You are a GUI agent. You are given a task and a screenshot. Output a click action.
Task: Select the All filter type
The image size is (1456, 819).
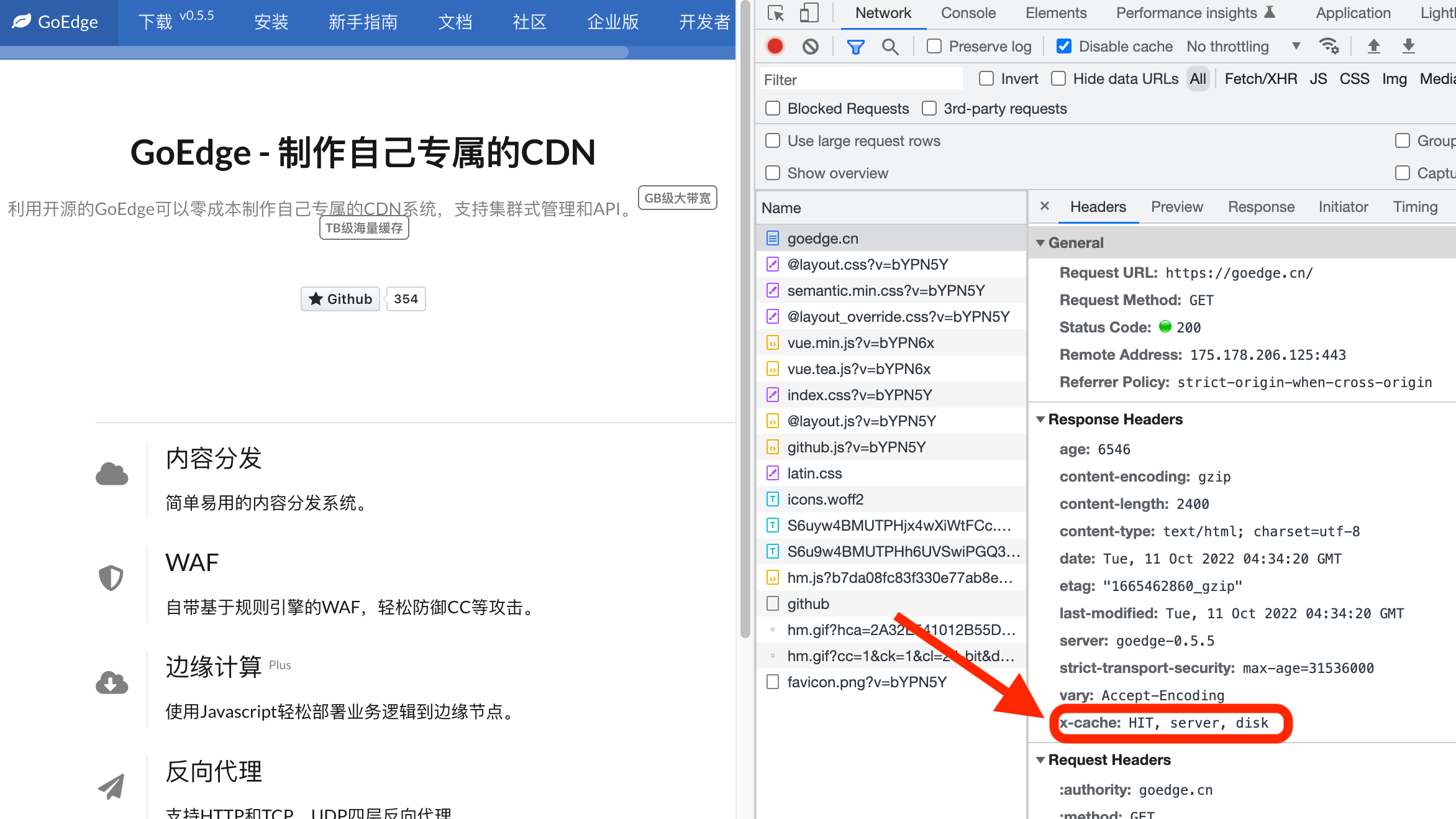[x=1198, y=78]
